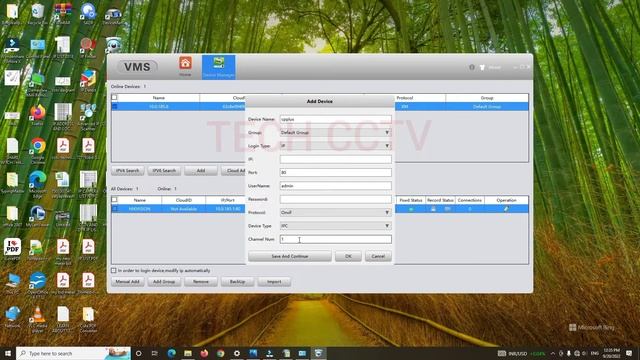This screenshot has width=640, height=360.
Task: Toggle the HIKVISION device row checkbox
Action: tap(114, 209)
